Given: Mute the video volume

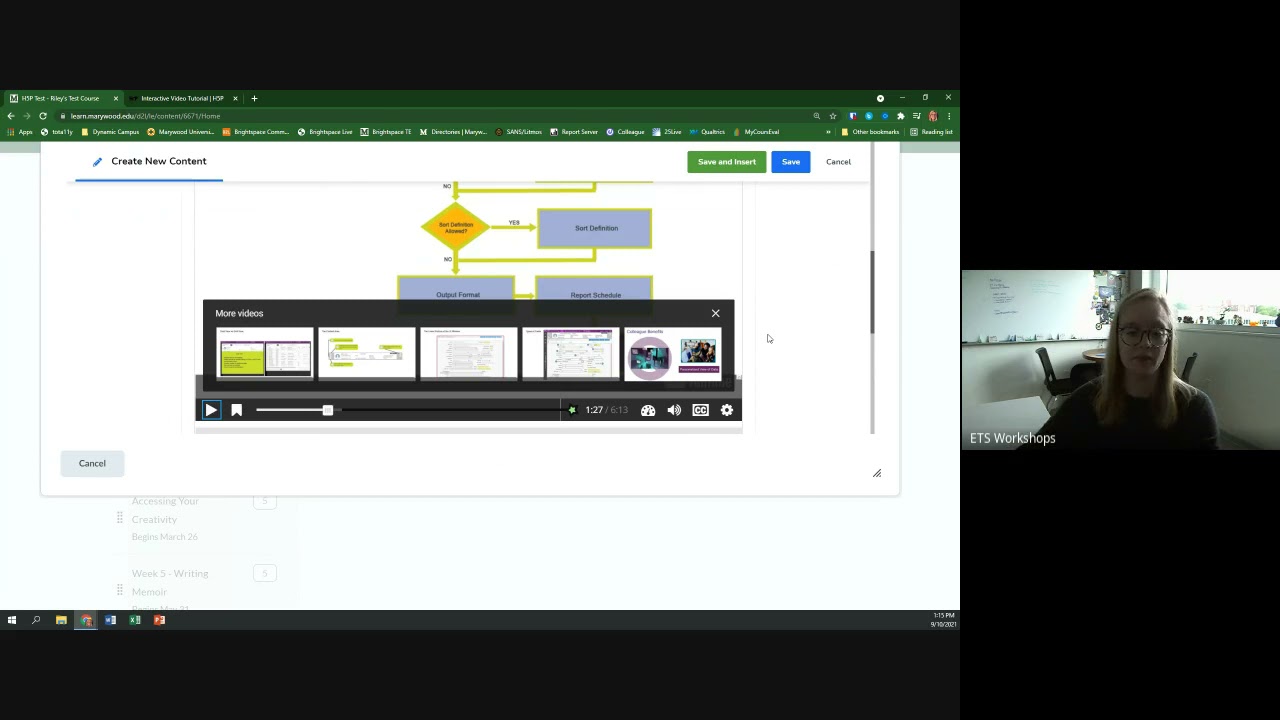Looking at the screenshot, I should (x=674, y=410).
